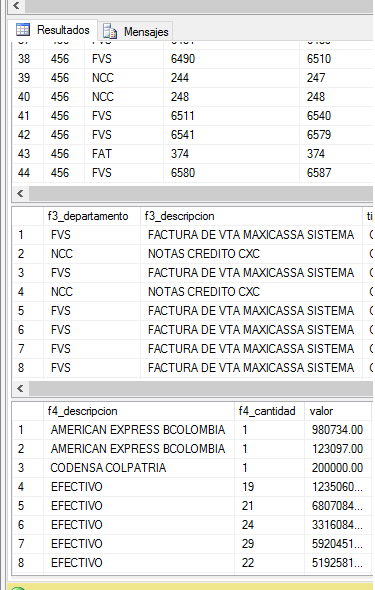375x590 pixels.
Task: Click EFECTIVO cell in third grid row 8
Action: [x=139, y=563]
